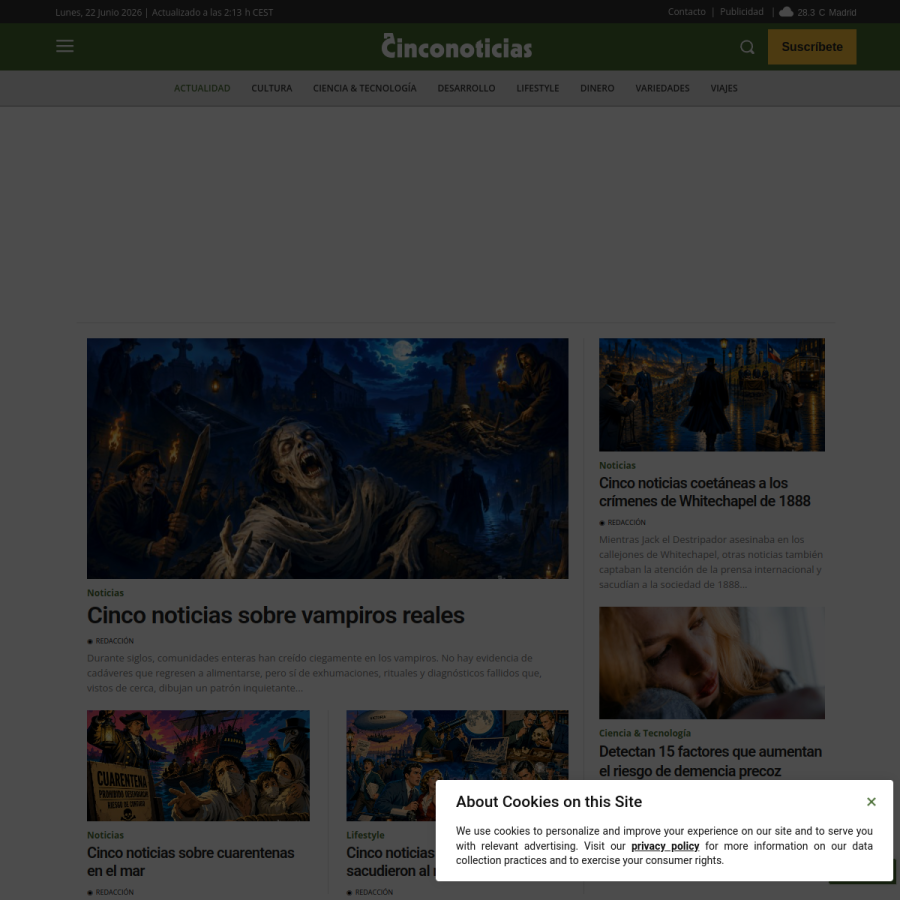Image resolution: width=900 pixels, height=900 pixels.
Task: Open vampire article main image
Action: (x=327, y=458)
